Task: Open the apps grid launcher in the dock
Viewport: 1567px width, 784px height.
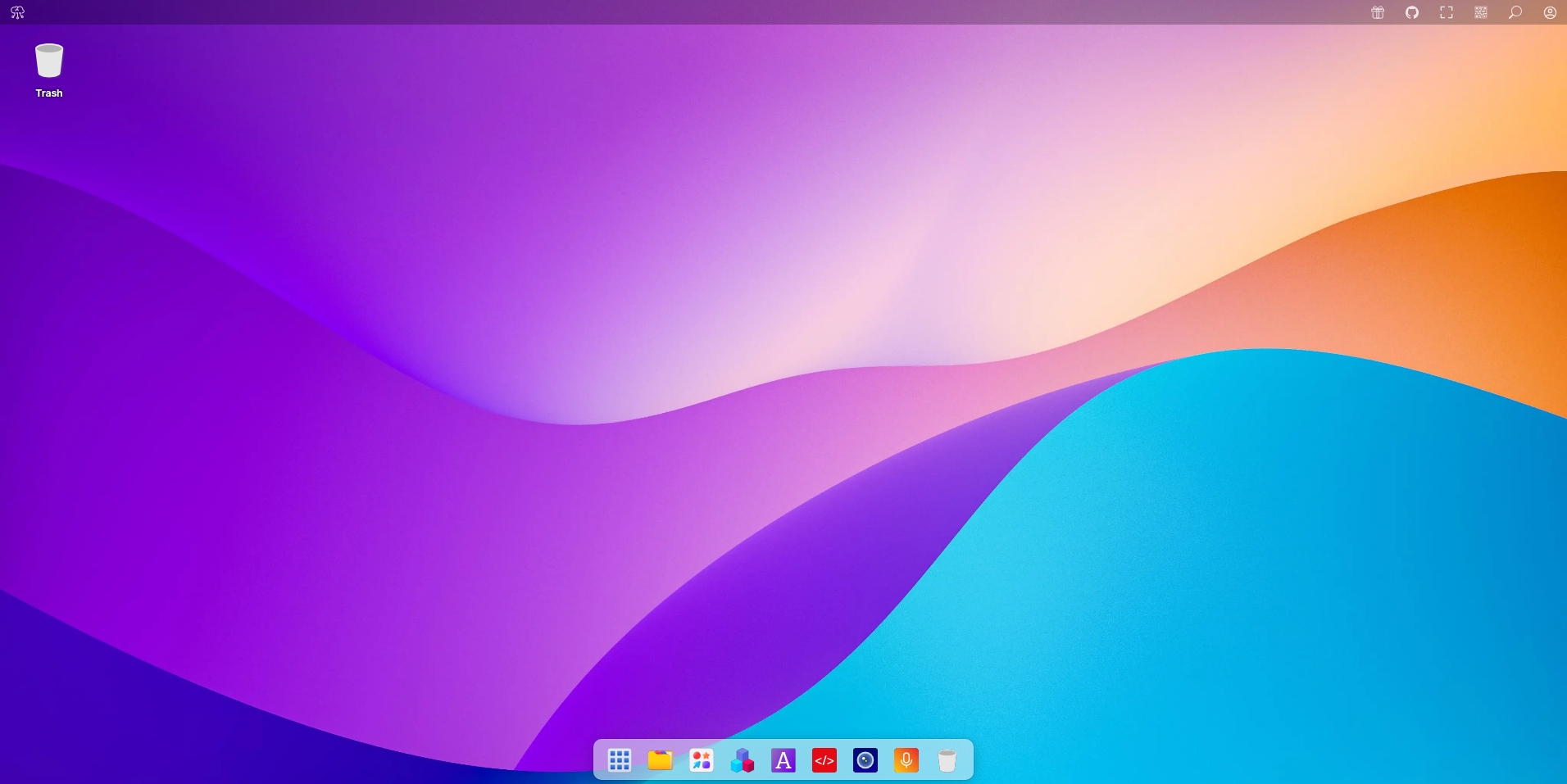Action: [x=620, y=760]
